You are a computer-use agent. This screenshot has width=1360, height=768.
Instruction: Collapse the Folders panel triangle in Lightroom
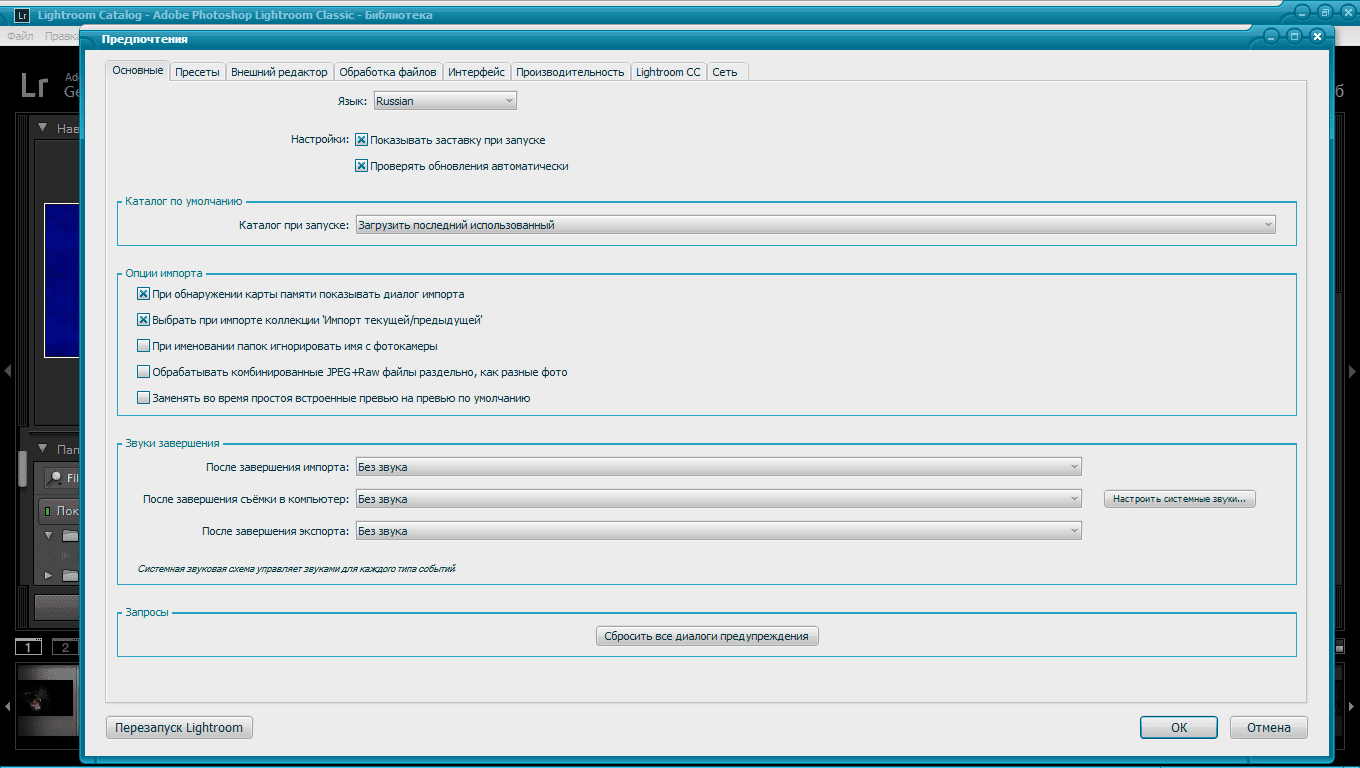pyautogui.click(x=43, y=449)
